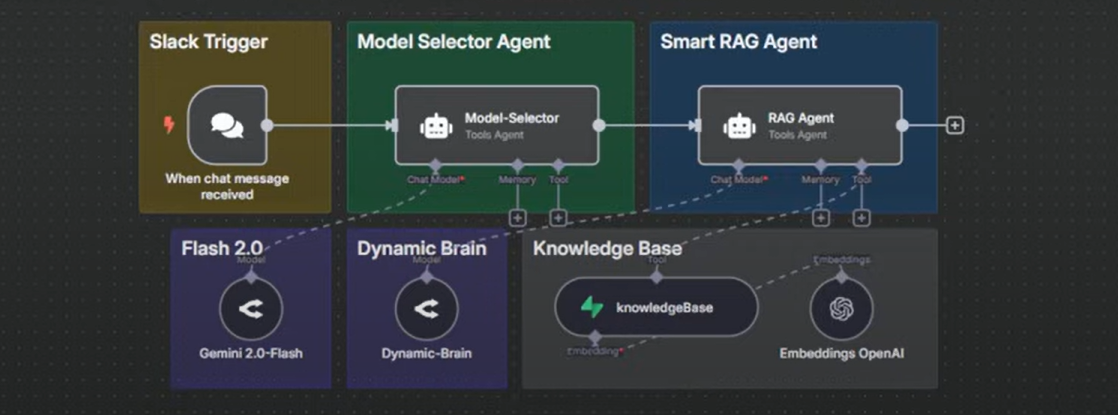Screen dimensions: 1118x415
Task: Select the Embeddings OpenAI node icon
Action: click(842, 309)
